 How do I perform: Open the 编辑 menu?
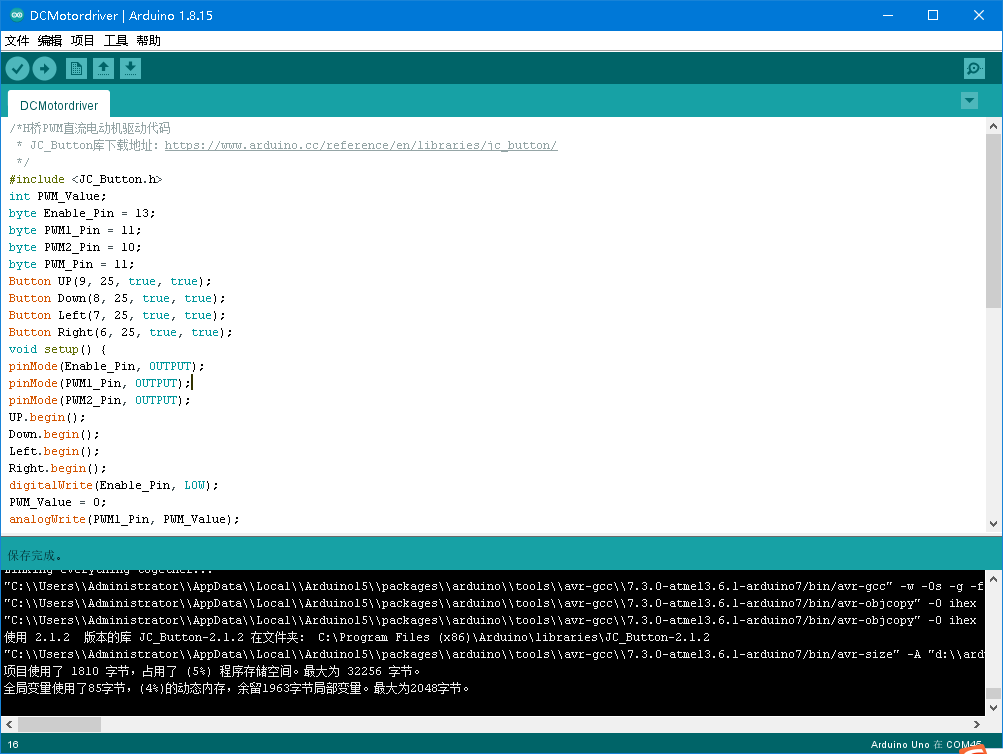(x=50, y=41)
